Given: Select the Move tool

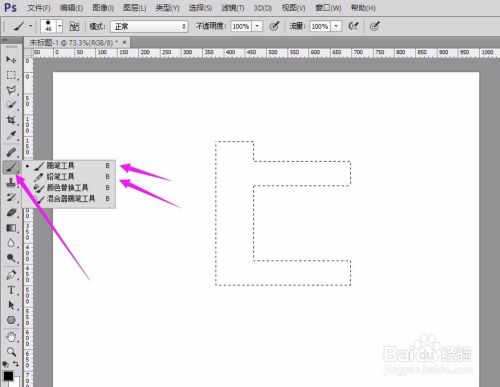Looking at the screenshot, I should (11, 60).
